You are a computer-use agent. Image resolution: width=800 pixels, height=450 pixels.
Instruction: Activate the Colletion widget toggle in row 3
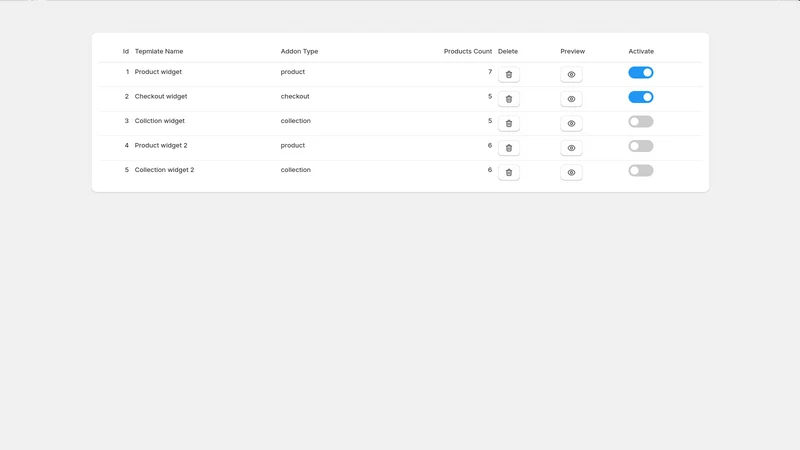[x=641, y=121]
